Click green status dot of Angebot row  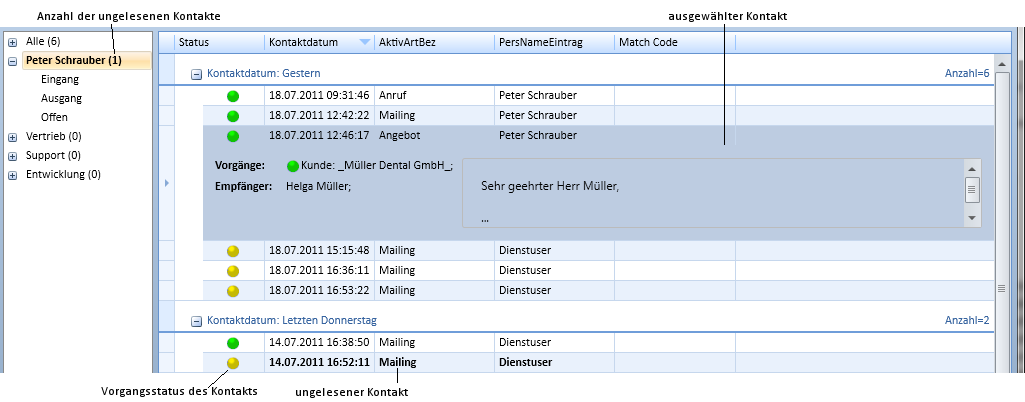(x=233, y=137)
